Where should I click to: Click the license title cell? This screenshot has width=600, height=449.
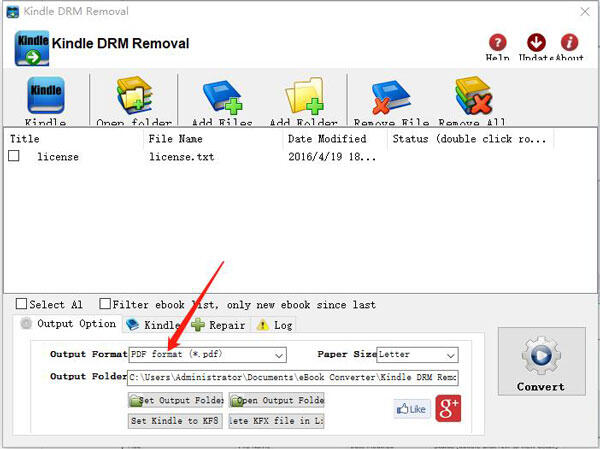tap(58, 157)
